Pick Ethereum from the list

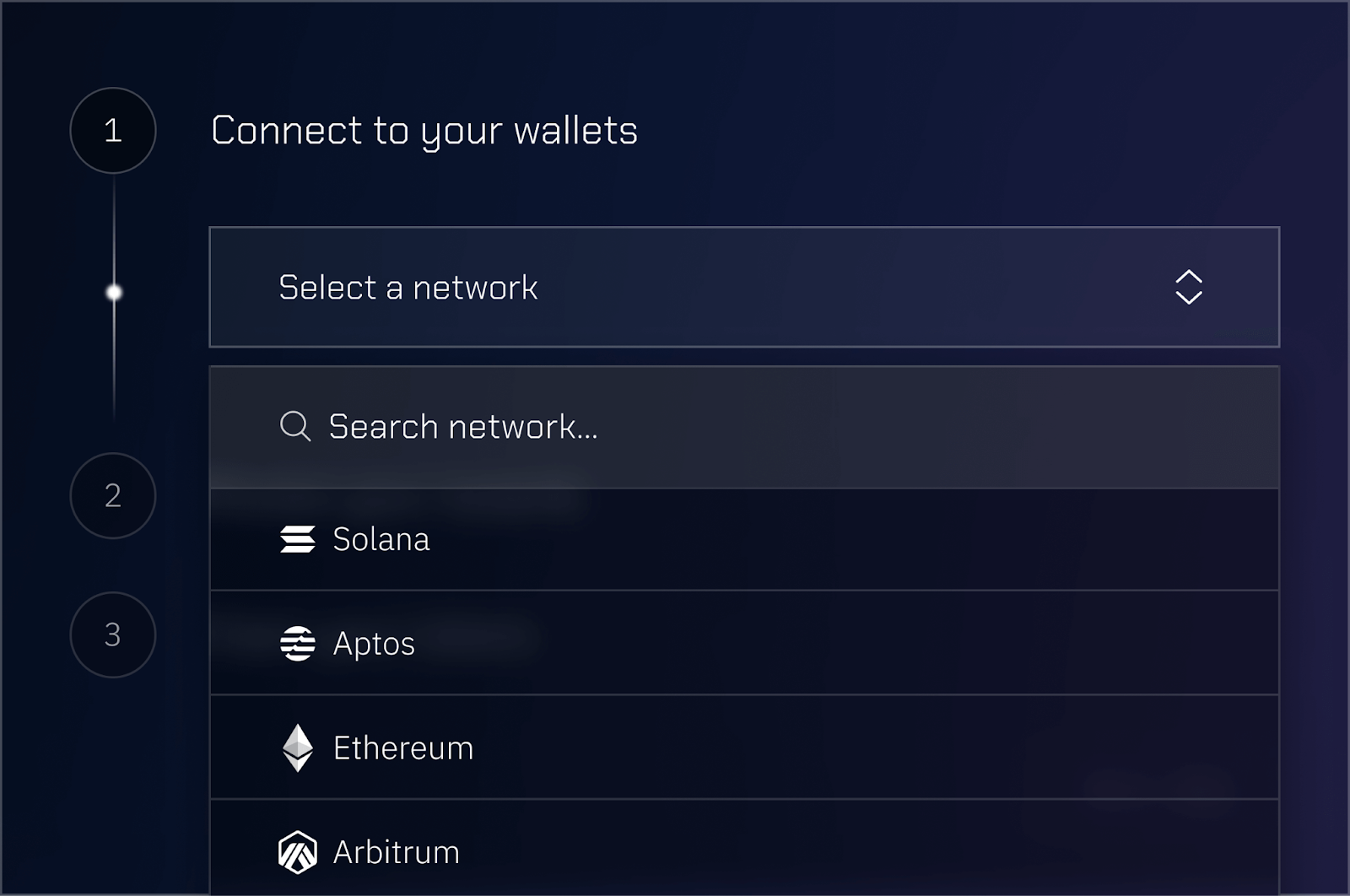click(403, 748)
